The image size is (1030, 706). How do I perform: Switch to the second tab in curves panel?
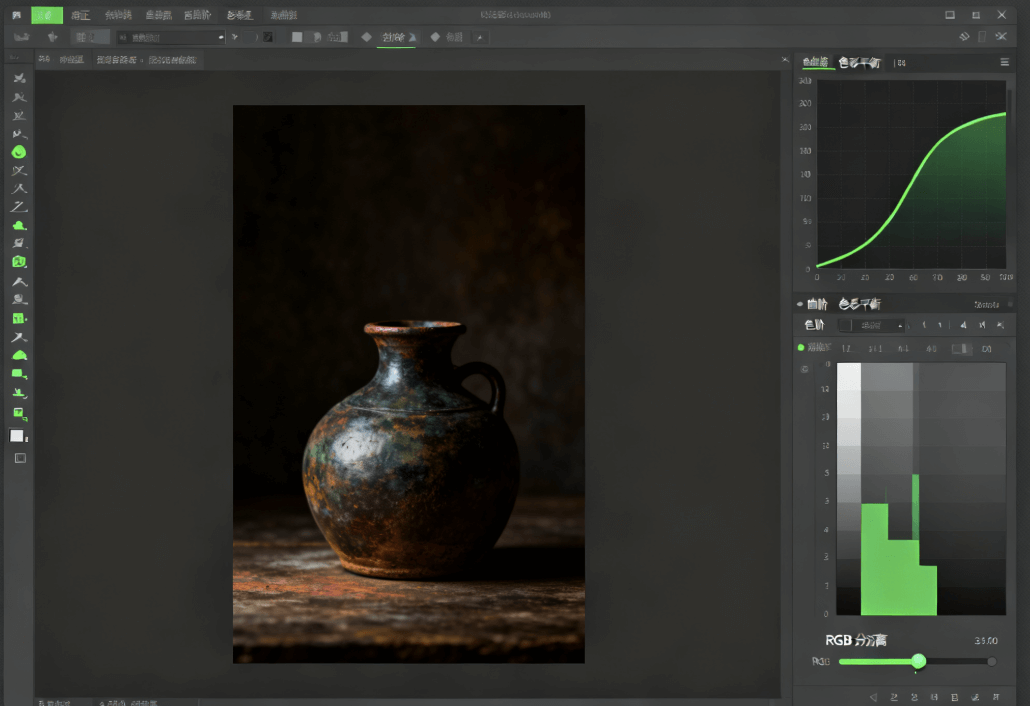[859, 63]
